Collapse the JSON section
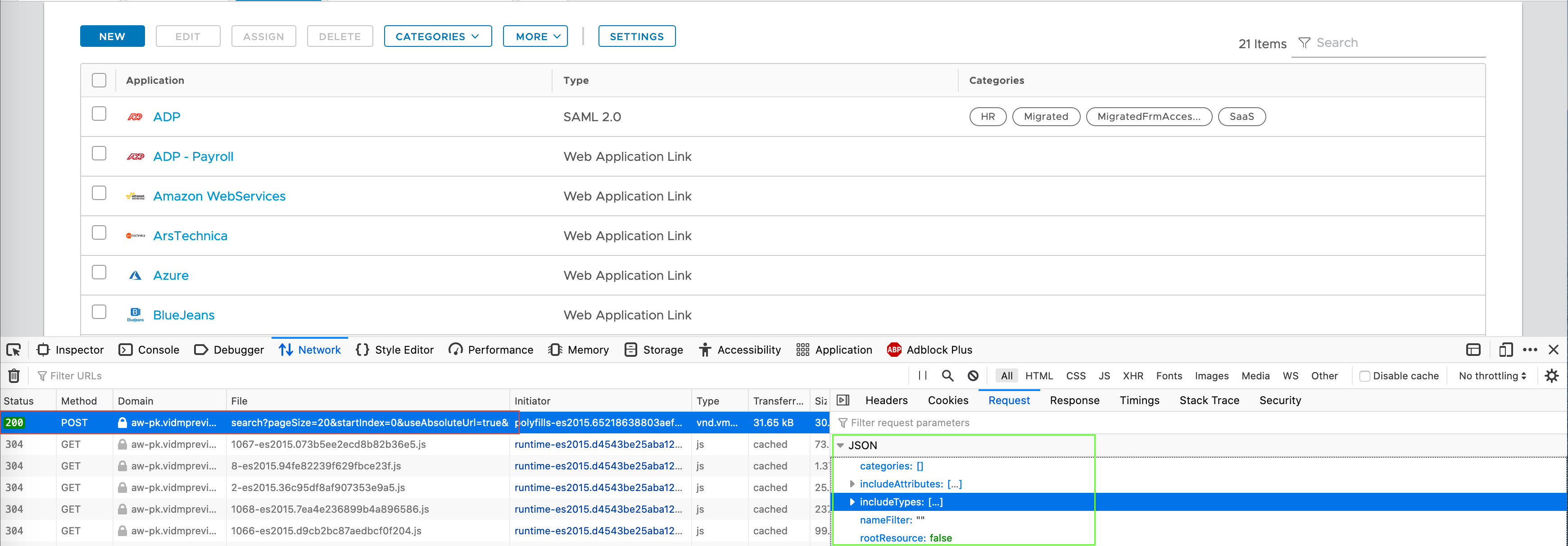Screen dimensions: 1568x546 tap(841, 446)
